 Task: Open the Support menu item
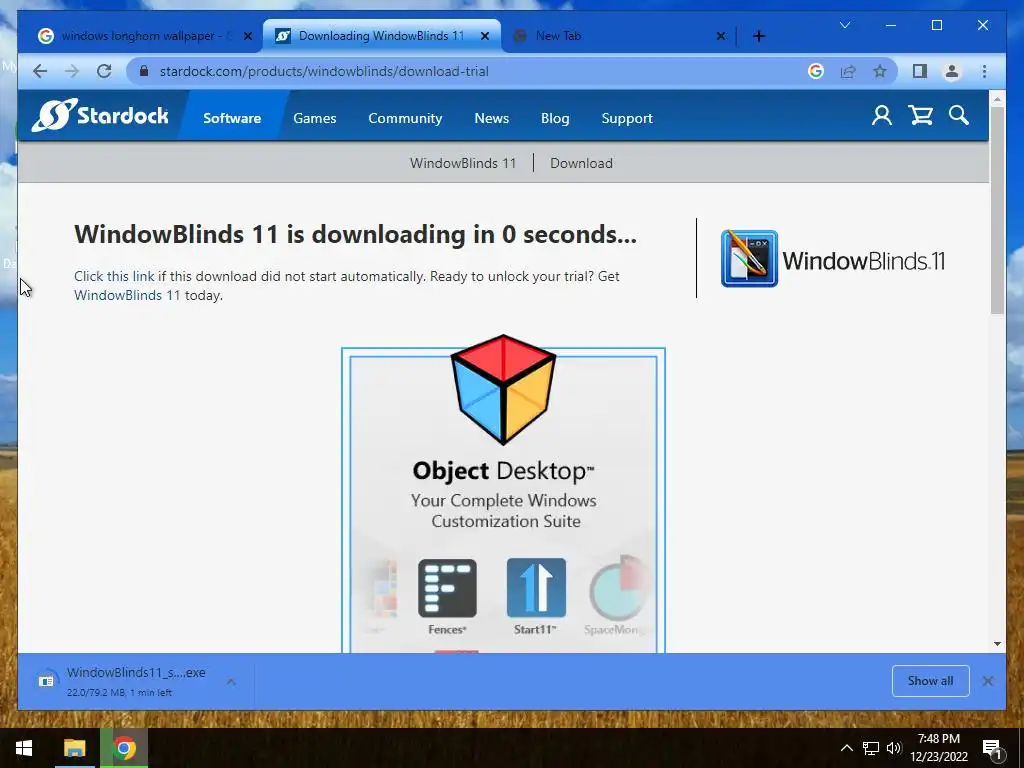(x=627, y=118)
